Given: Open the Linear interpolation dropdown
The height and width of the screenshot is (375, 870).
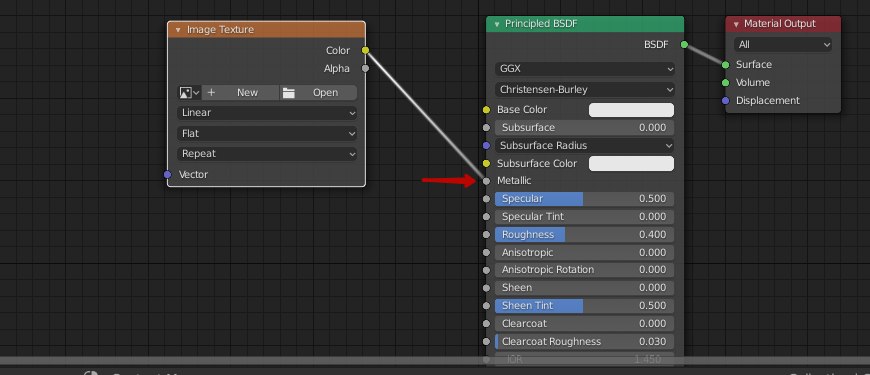Looking at the screenshot, I should [x=267, y=113].
